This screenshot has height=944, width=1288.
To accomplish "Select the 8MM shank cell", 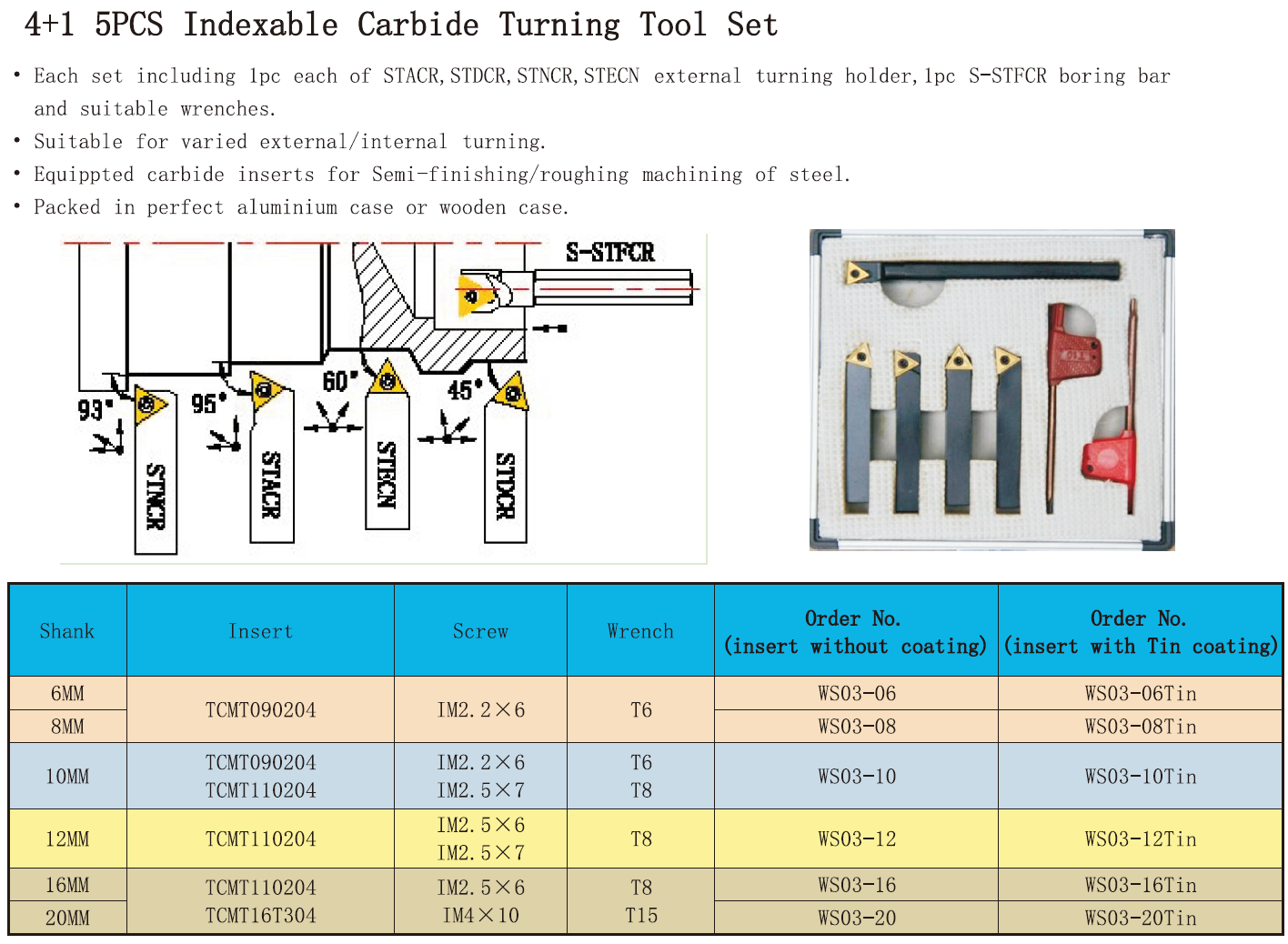I will click(67, 727).
